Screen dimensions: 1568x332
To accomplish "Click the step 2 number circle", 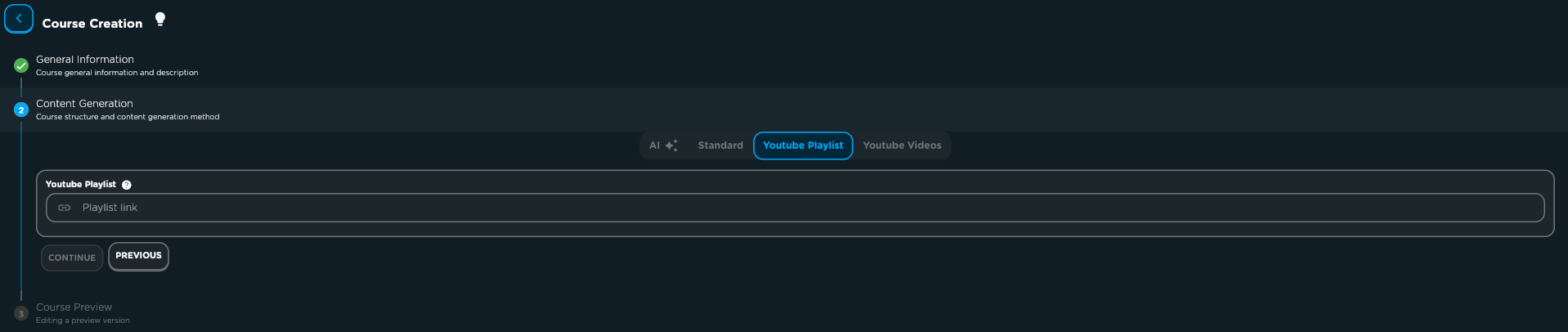I will 21,110.
